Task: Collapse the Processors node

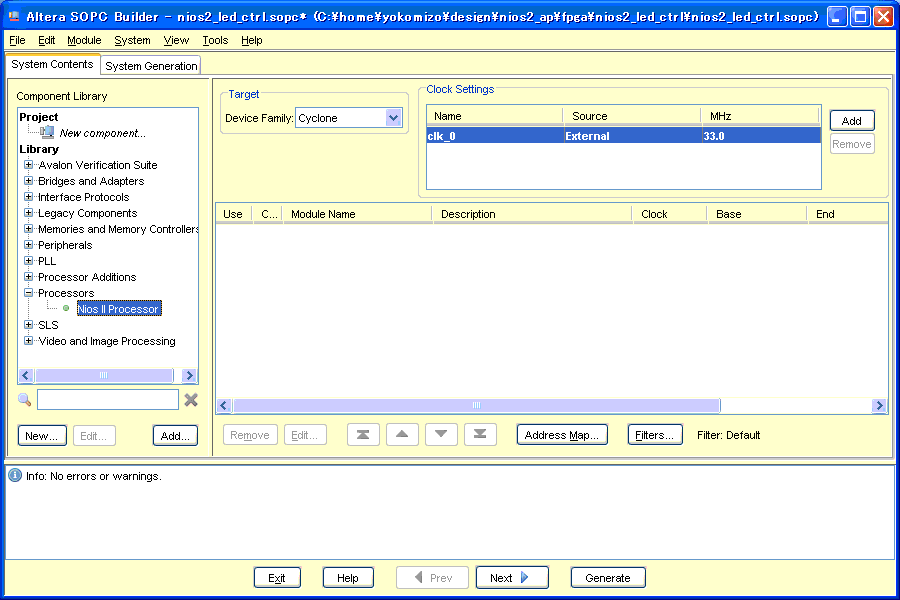Action: 28,293
